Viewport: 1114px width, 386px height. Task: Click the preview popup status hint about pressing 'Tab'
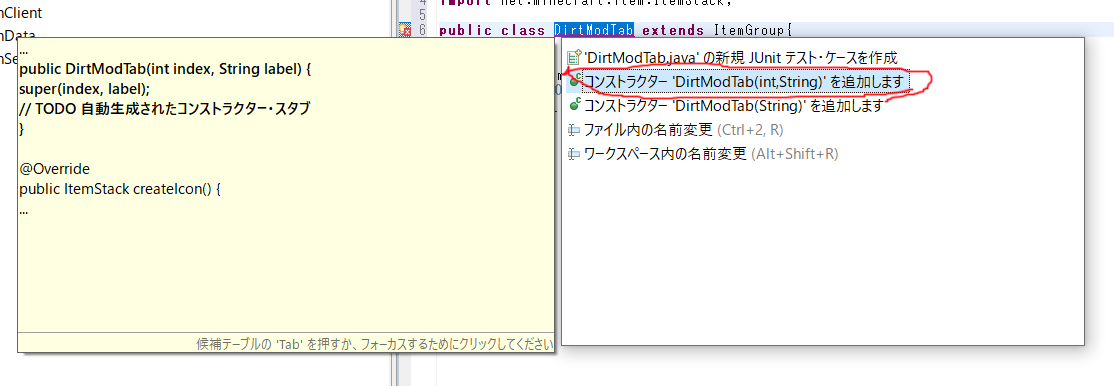coord(374,344)
